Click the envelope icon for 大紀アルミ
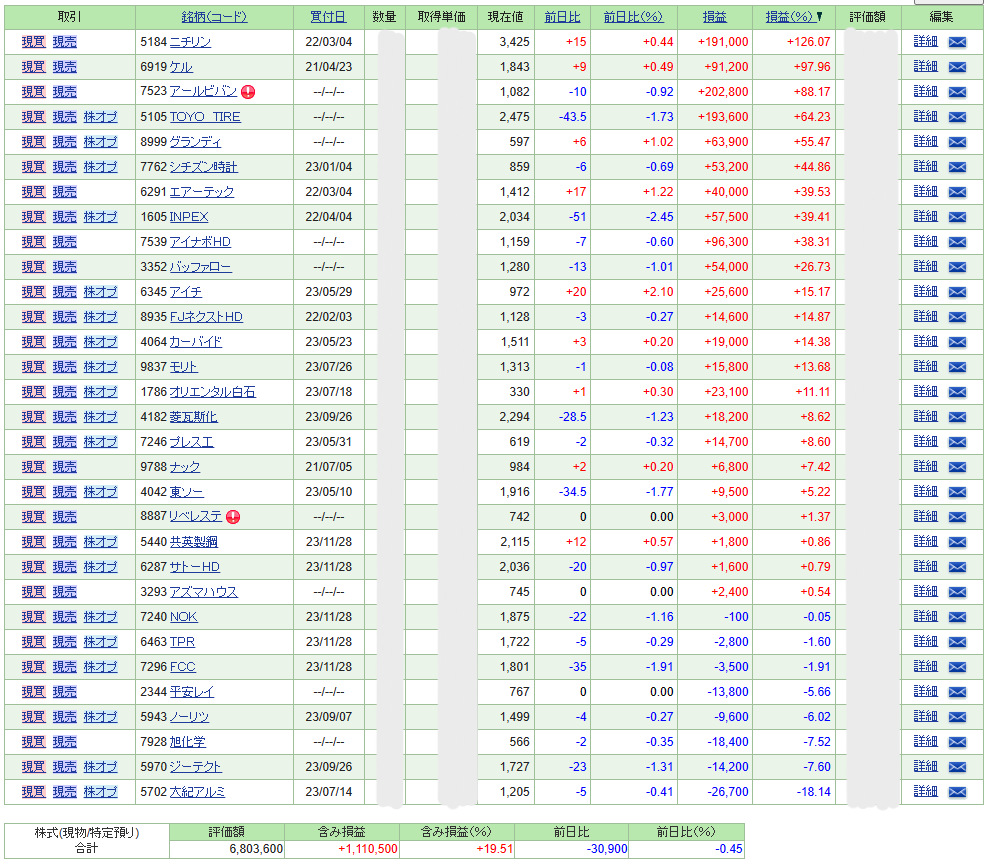Viewport: 987px width, 863px height. [957, 792]
